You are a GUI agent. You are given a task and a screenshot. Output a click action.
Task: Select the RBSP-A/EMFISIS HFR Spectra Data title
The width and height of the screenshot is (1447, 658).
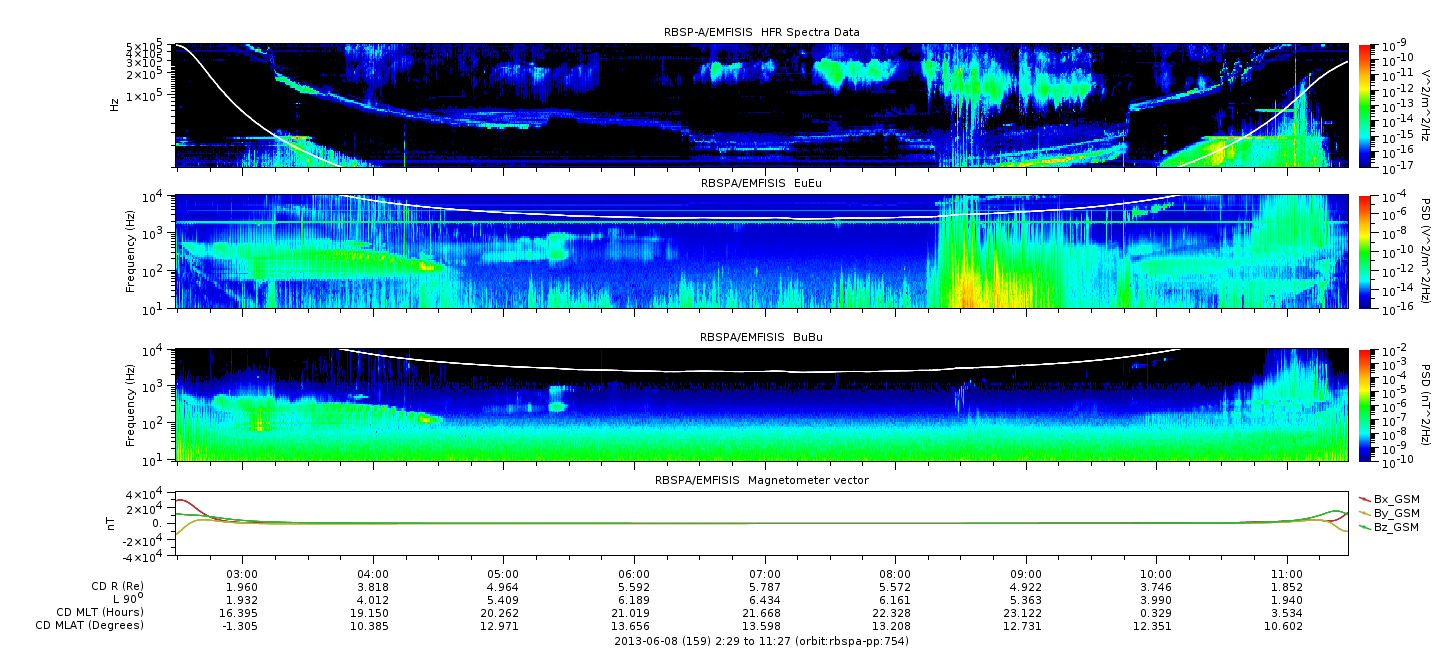click(761, 33)
